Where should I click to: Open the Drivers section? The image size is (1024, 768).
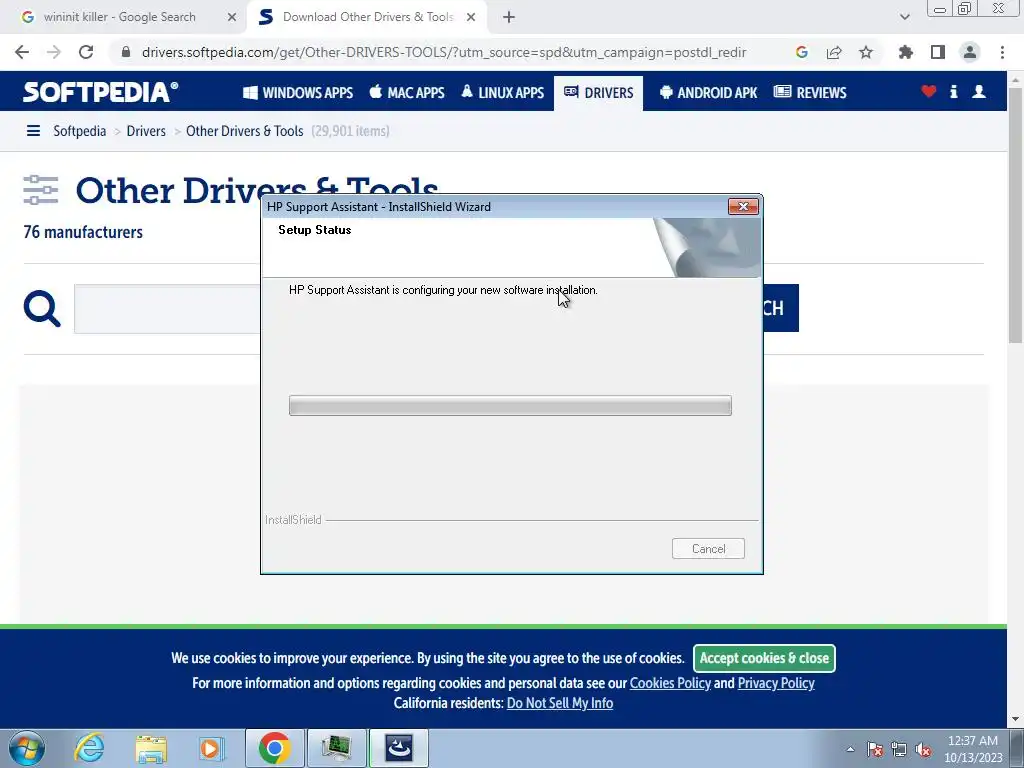598,93
